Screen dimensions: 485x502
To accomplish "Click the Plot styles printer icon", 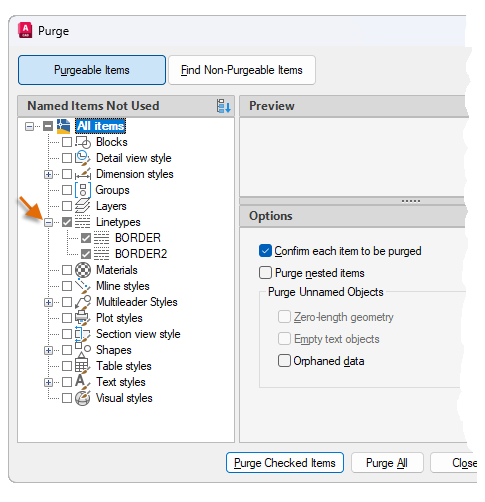I will point(83,318).
